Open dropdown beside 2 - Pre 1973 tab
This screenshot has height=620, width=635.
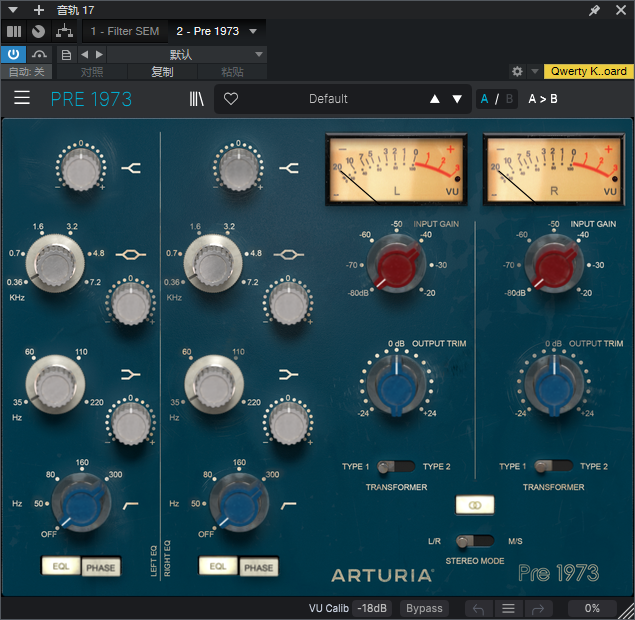click(253, 31)
